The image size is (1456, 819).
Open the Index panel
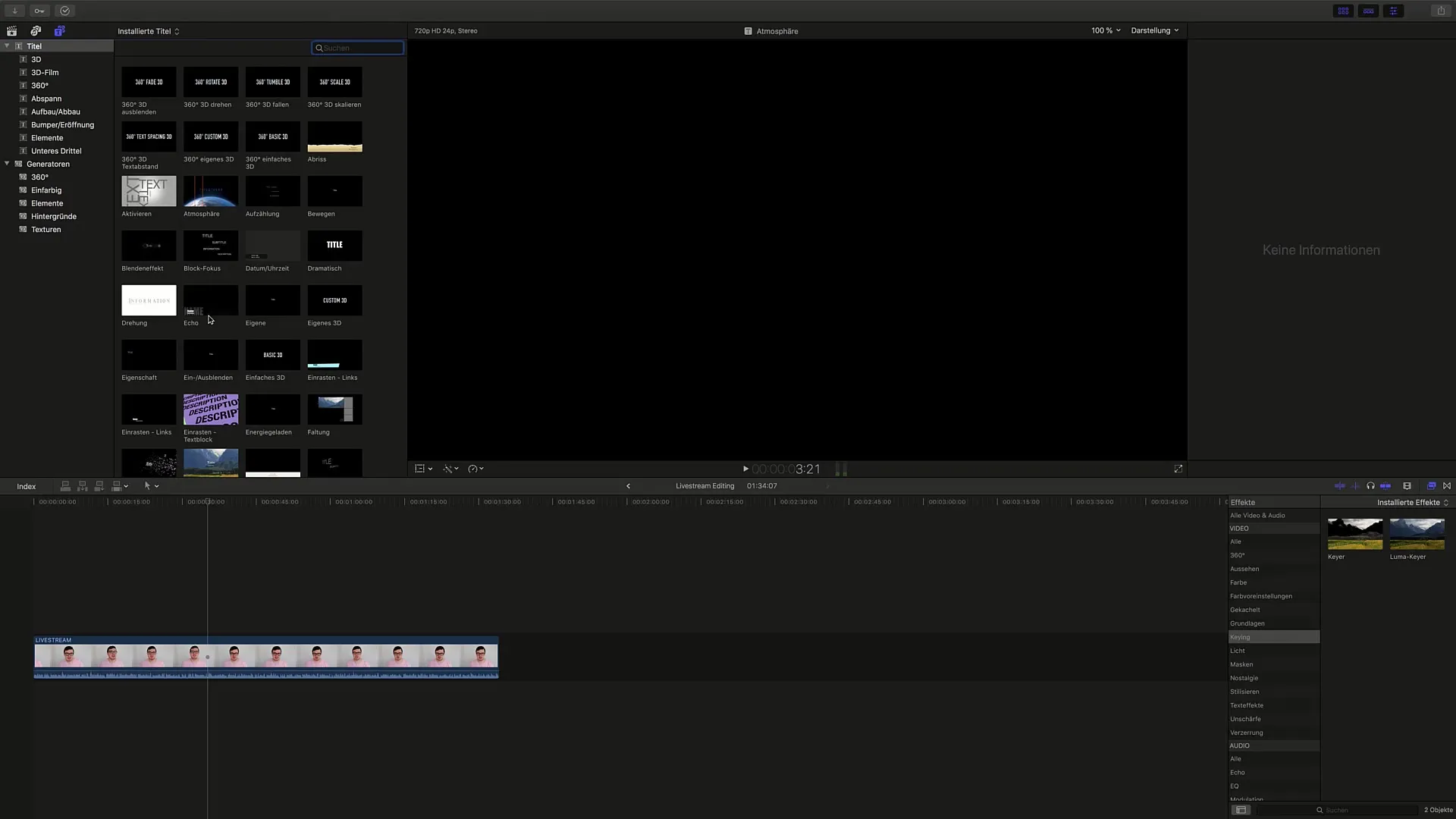pyautogui.click(x=27, y=487)
